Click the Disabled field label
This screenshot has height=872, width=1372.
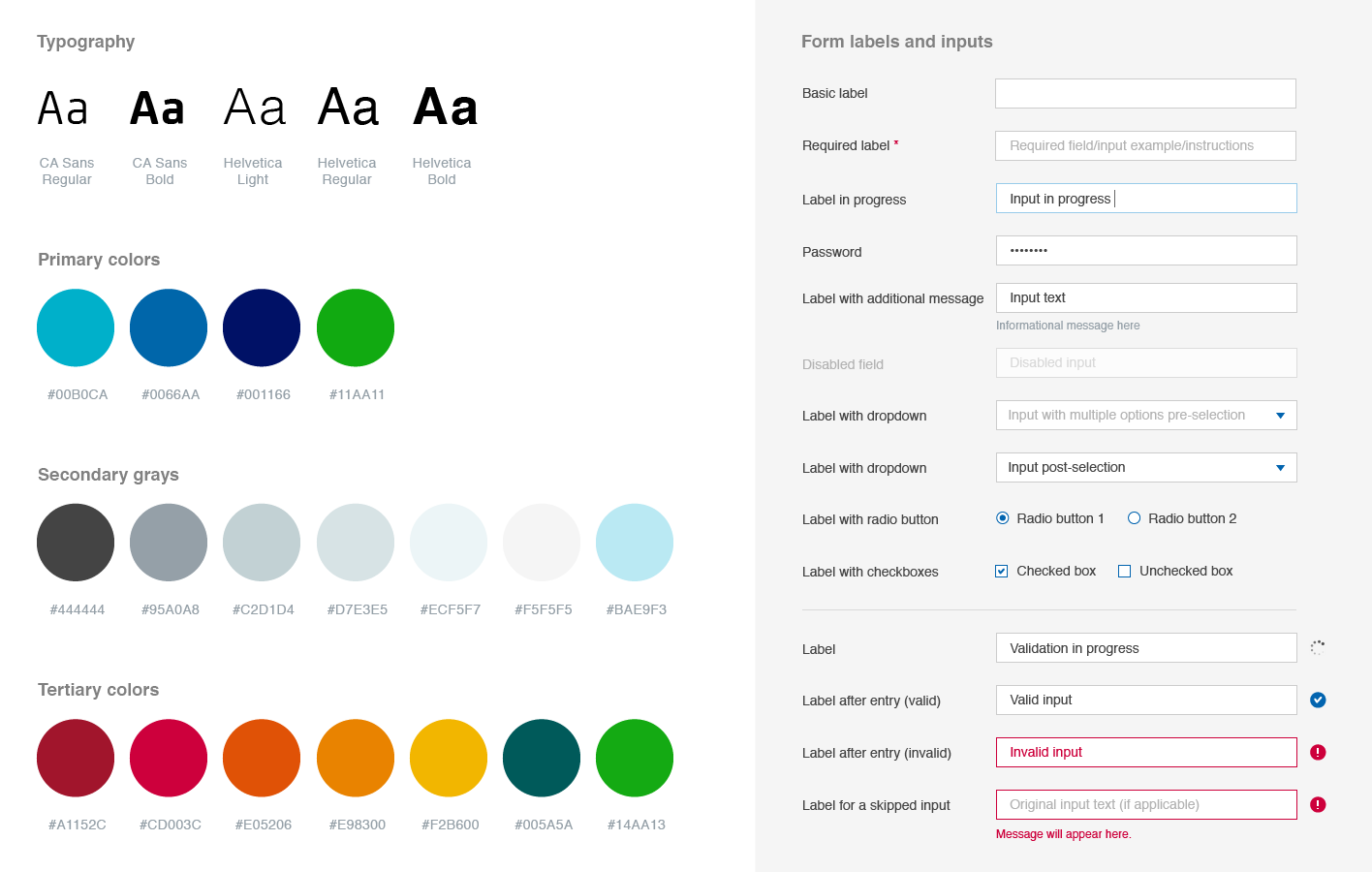[x=843, y=364]
